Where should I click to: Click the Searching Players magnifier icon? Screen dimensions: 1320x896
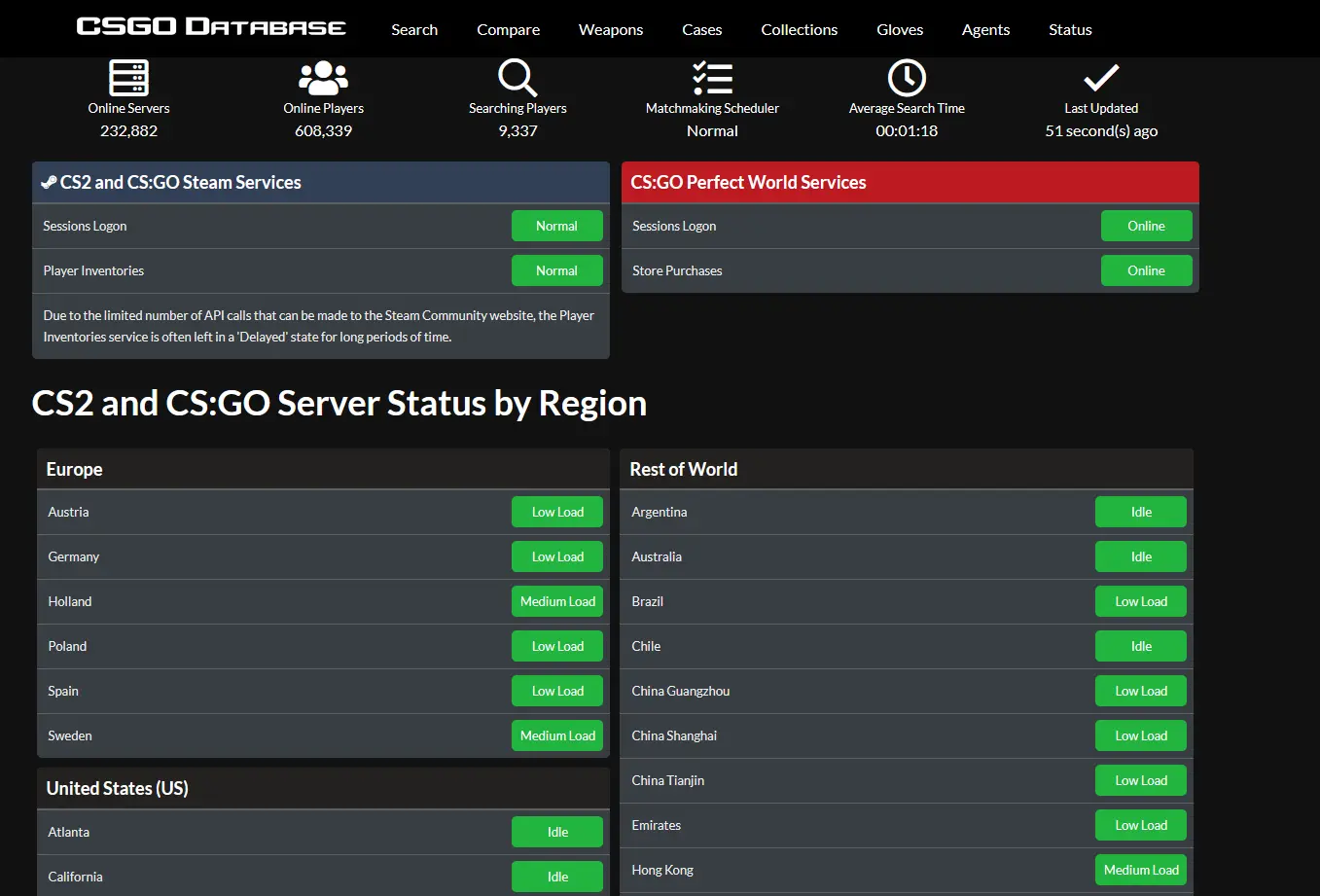[x=517, y=78]
